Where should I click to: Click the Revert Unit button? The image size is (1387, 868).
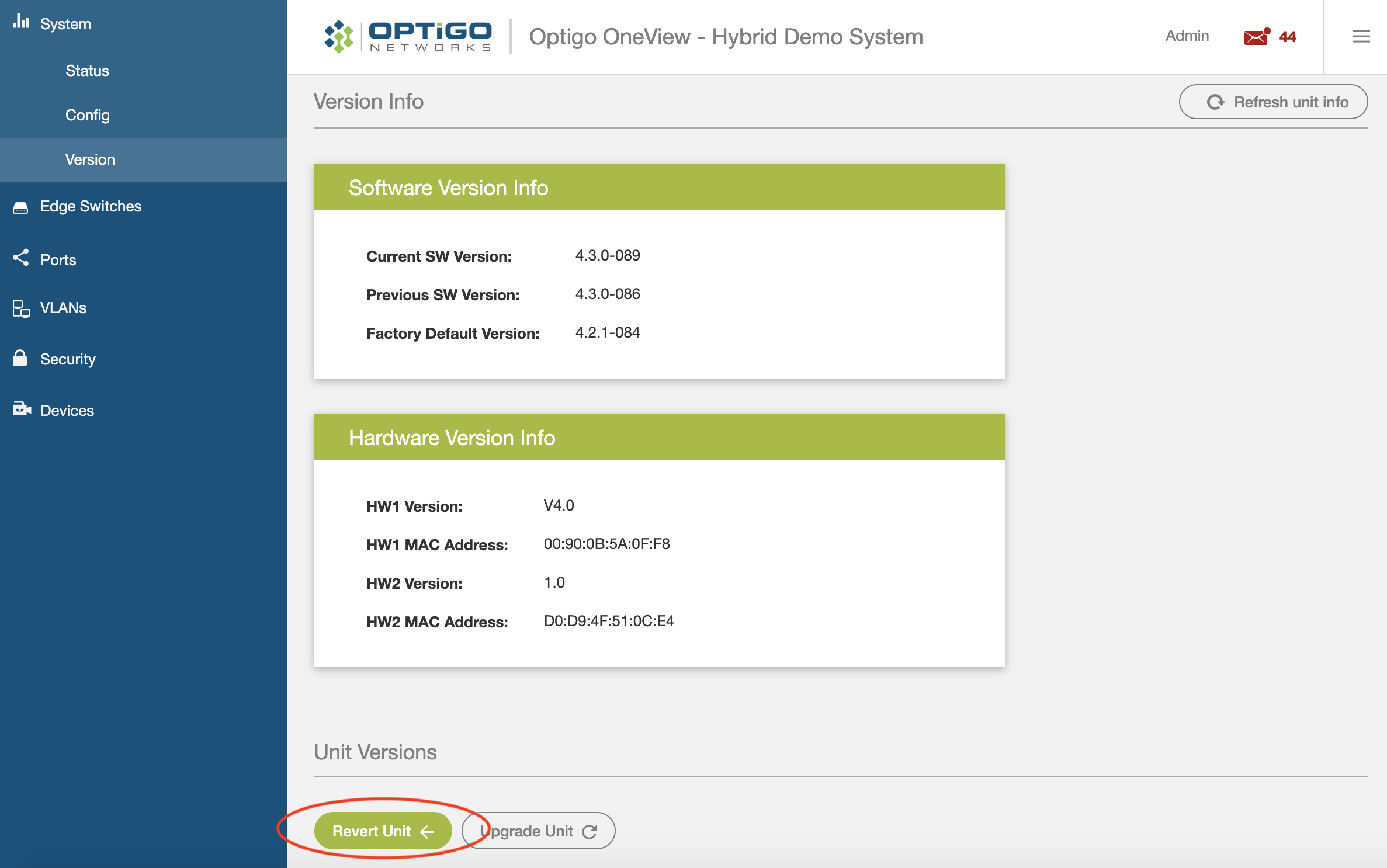tap(383, 831)
